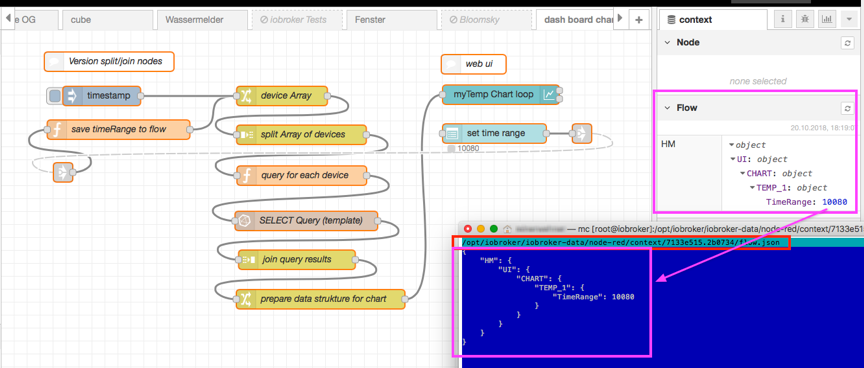Select the device Array change node

(x=282, y=96)
